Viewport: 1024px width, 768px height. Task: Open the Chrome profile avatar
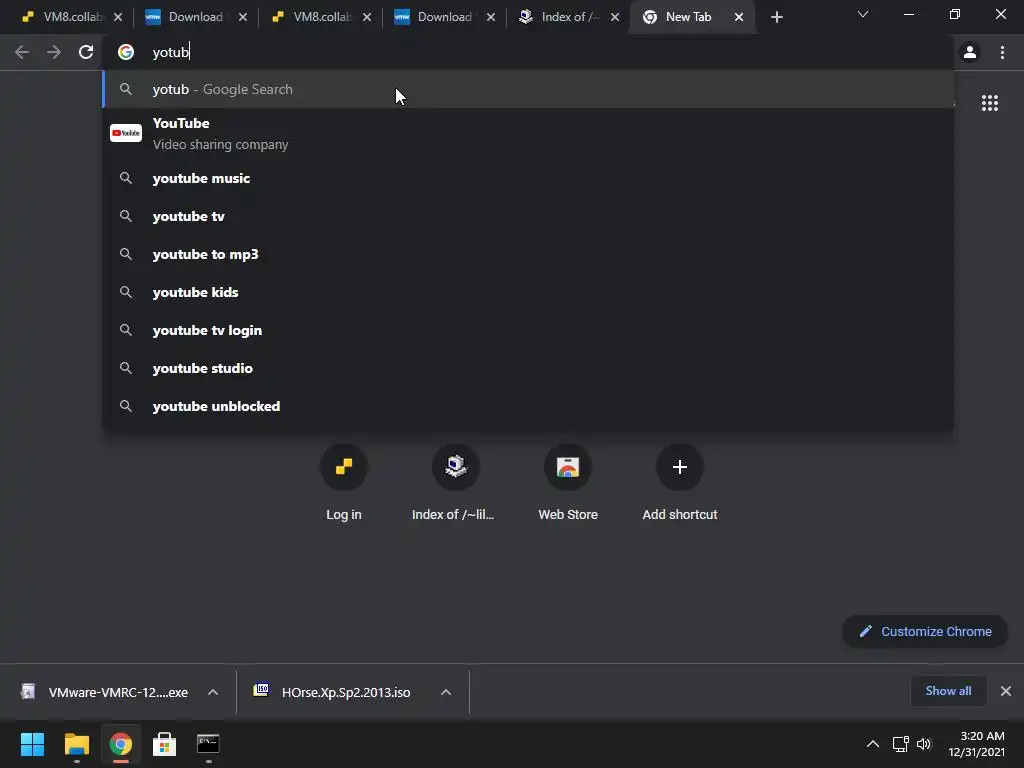pyautogui.click(x=970, y=52)
